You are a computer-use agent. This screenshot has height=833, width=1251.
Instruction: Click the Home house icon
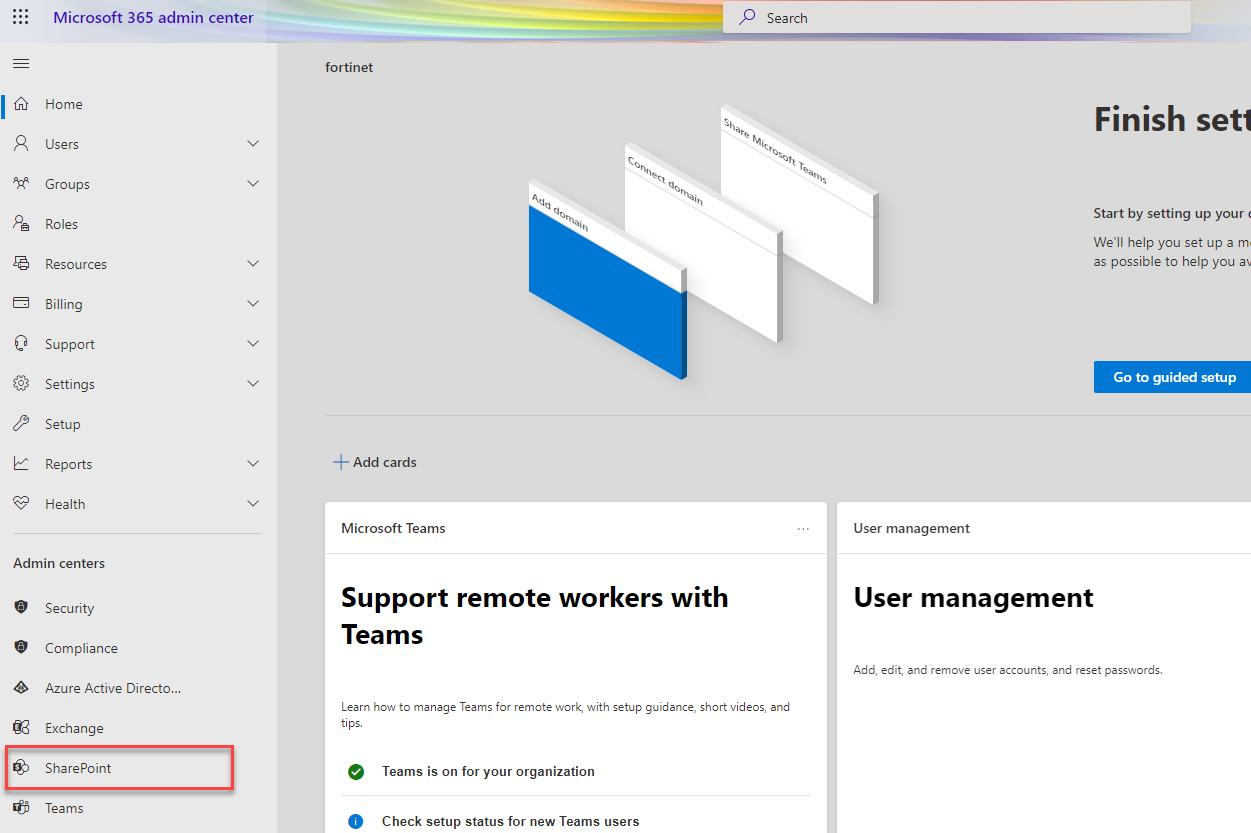[x=21, y=104]
